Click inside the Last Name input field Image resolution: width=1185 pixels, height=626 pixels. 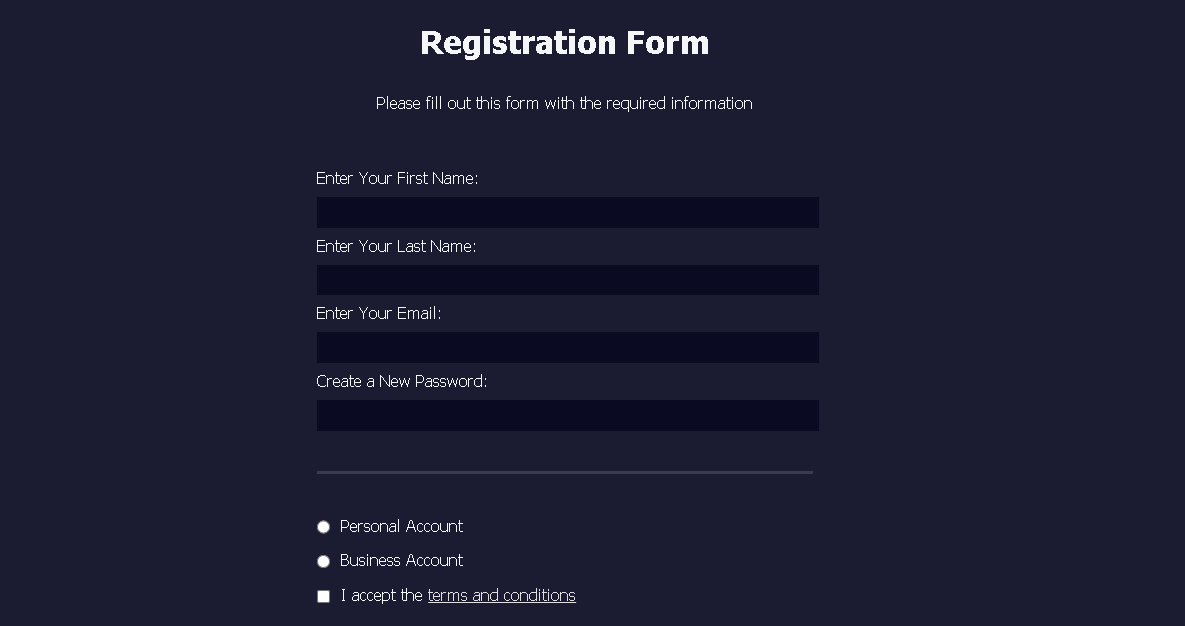point(567,280)
